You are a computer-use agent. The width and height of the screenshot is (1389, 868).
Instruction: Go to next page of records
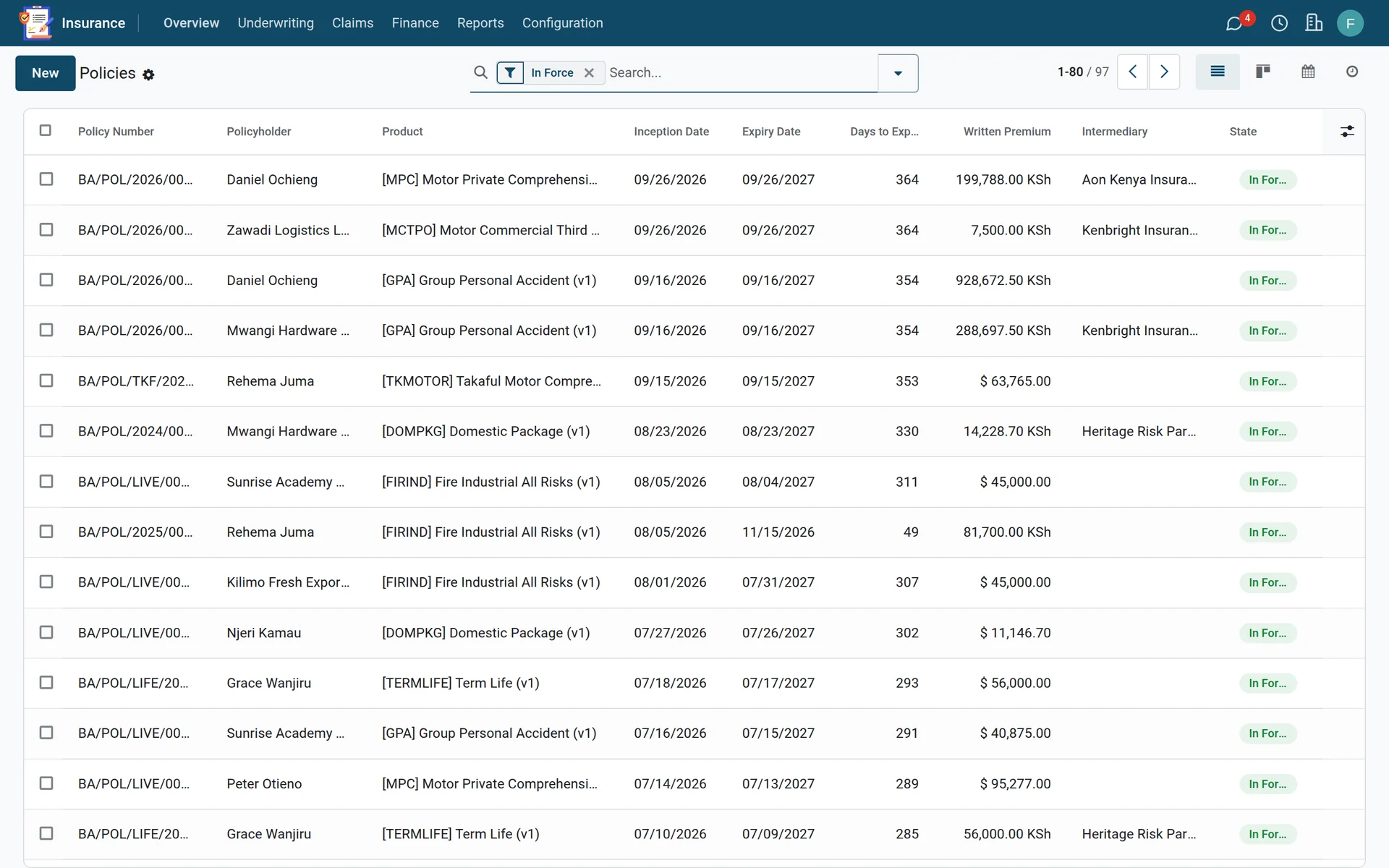(1164, 72)
